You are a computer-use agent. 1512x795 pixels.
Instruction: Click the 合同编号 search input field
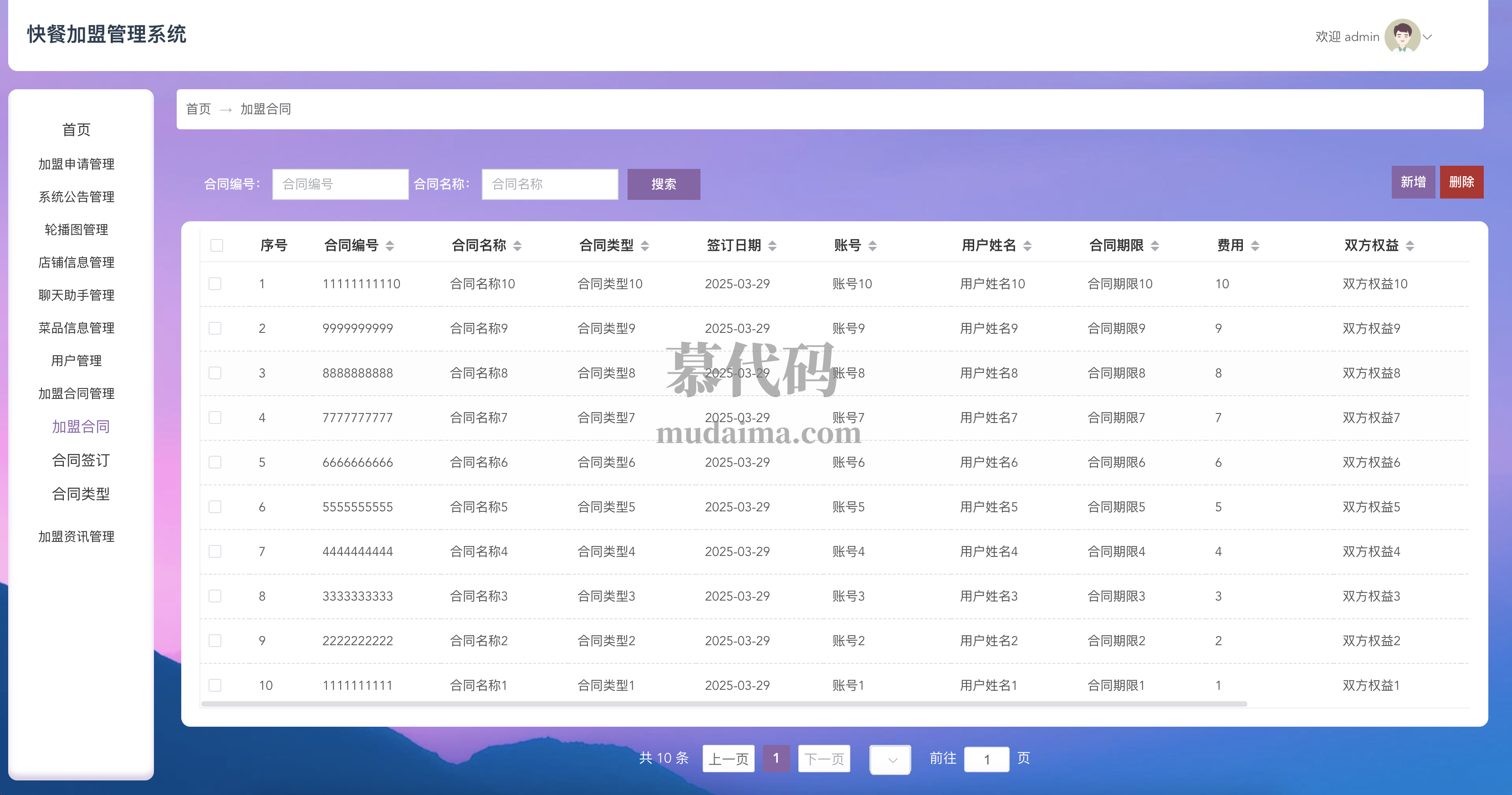coord(340,184)
